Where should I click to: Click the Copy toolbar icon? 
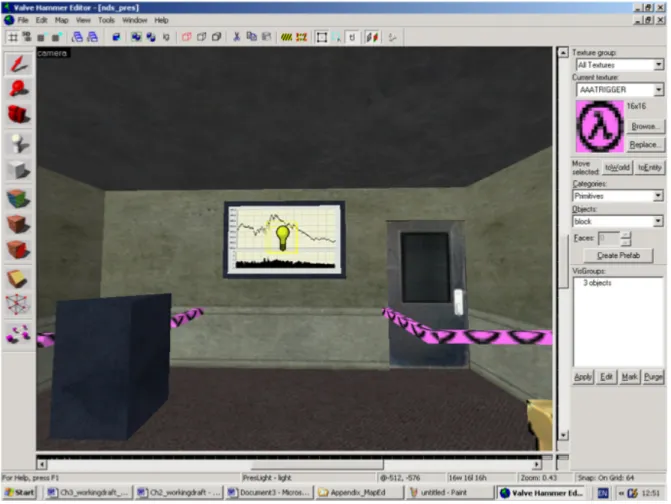click(x=252, y=38)
